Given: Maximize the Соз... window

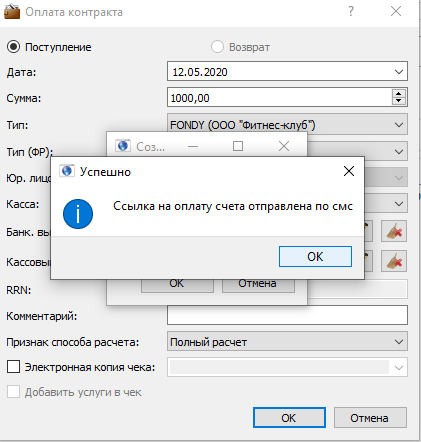Looking at the screenshot, I should pos(238,146).
